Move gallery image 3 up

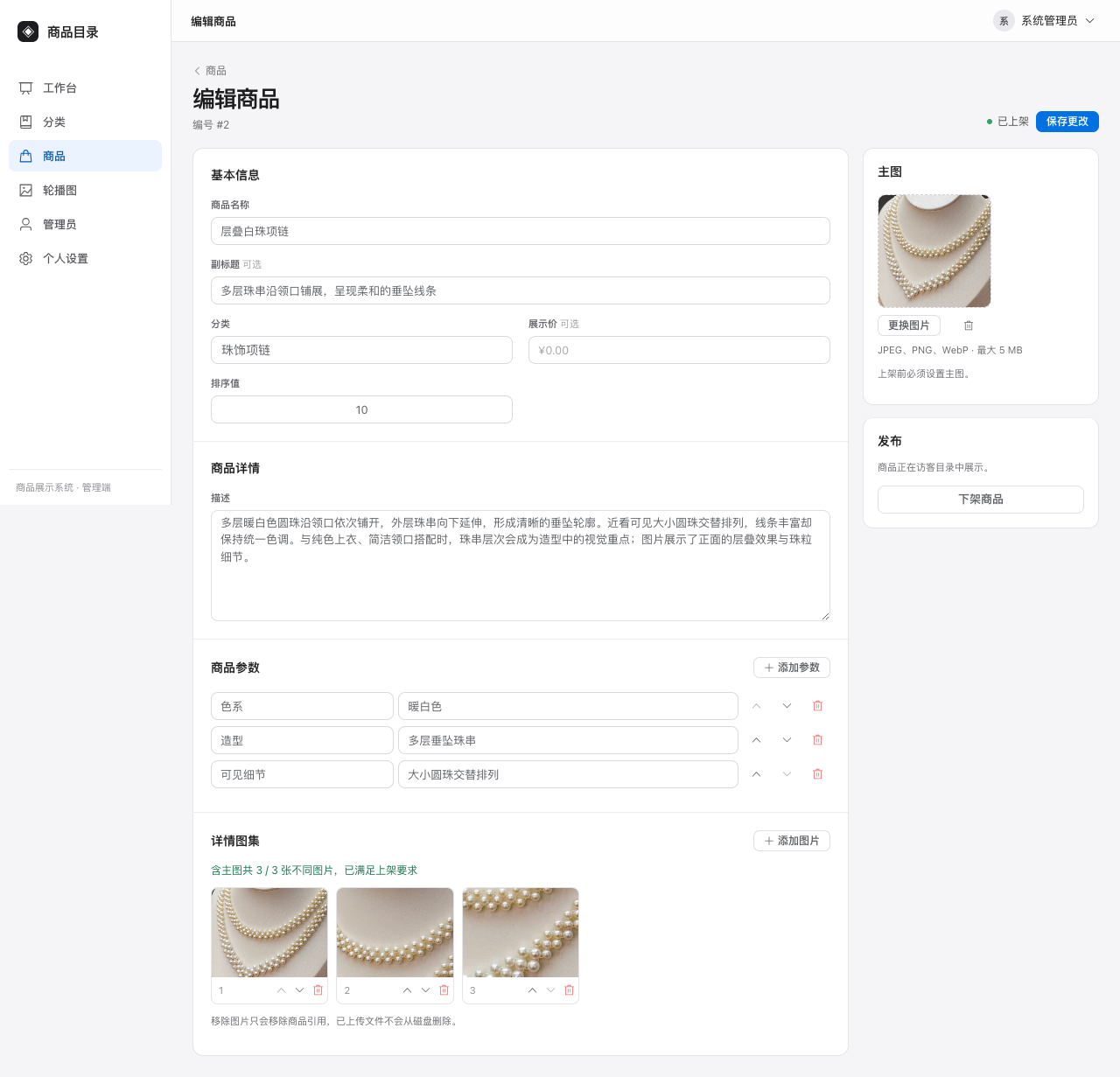pos(532,990)
